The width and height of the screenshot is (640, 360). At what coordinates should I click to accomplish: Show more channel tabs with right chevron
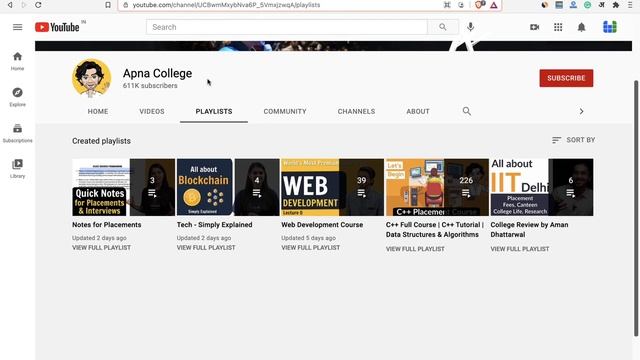tap(581, 111)
